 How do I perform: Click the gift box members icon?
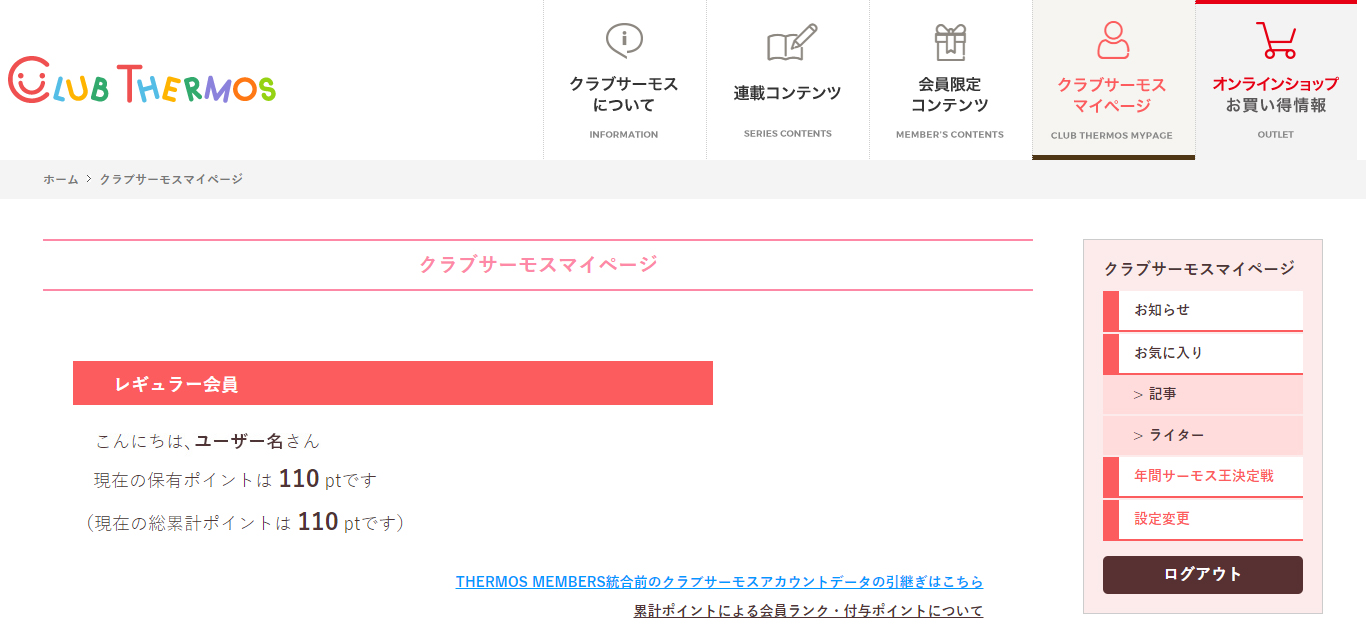(950, 41)
